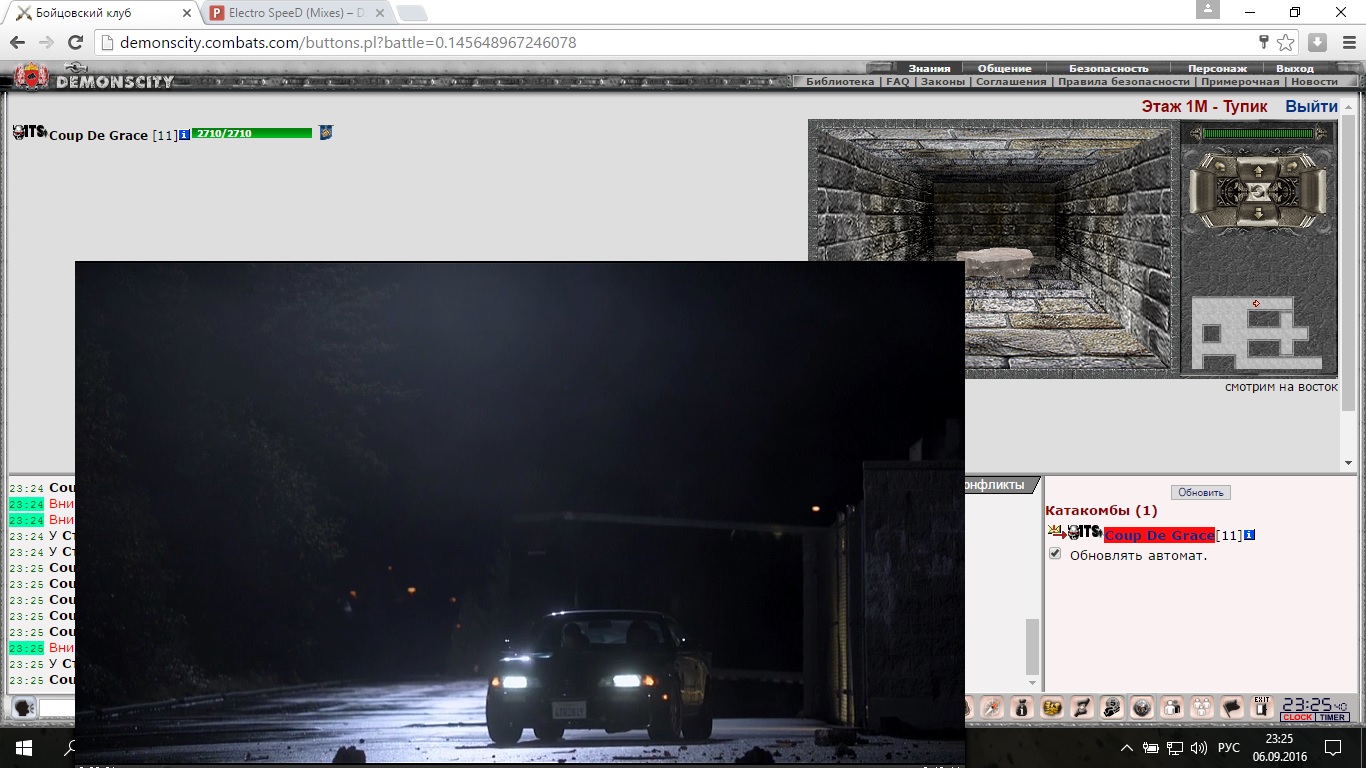Screen dimensions: 1366x768
Task: Switch the game clock to CLOCK mode
Action: click(1297, 717)
